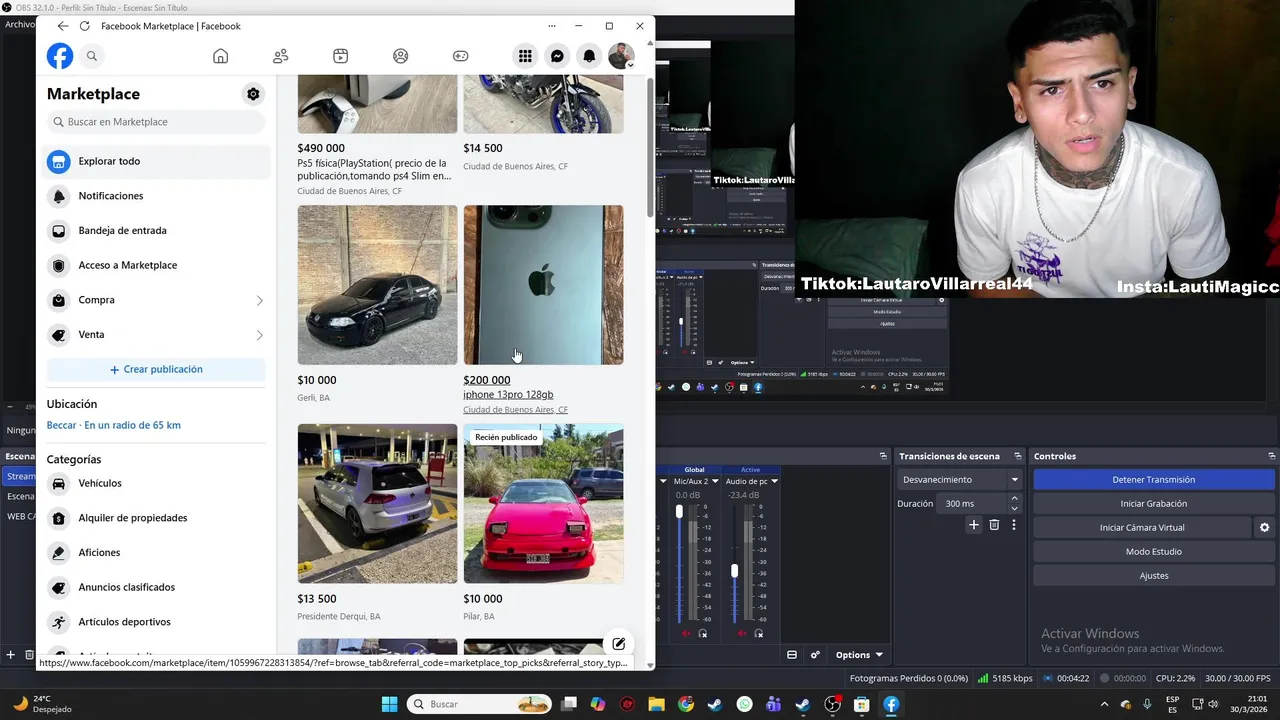Open the Anuncios clasificados category
1280x720 pixels.
point(157,587)
